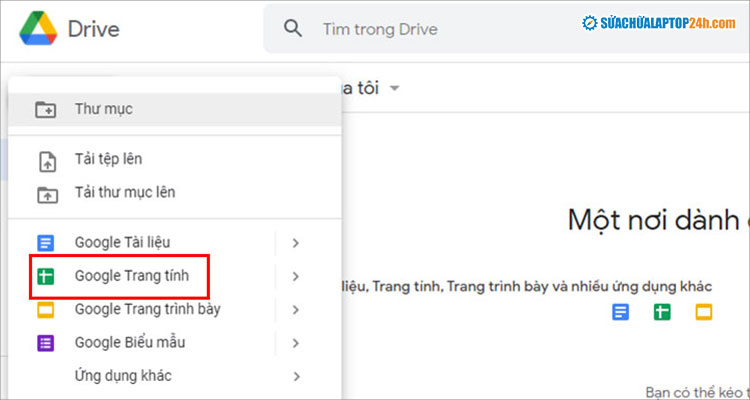Image resolution: width=750 pixels, height=400 pixels.
Task: Select Google Trang tính
Action: pyautogui.click(x=132, y=276)
